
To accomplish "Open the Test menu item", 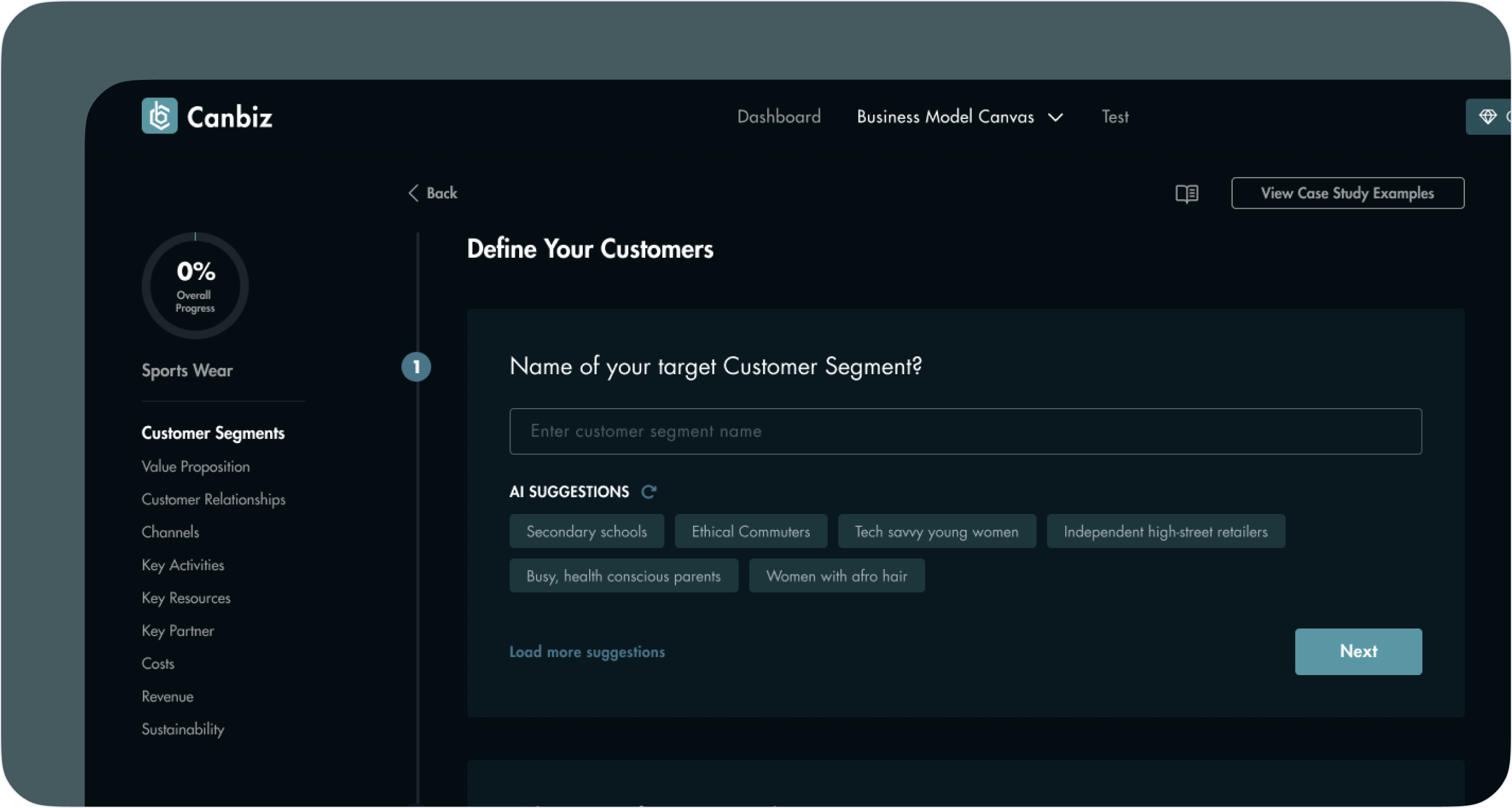I will pos(1114,117).
